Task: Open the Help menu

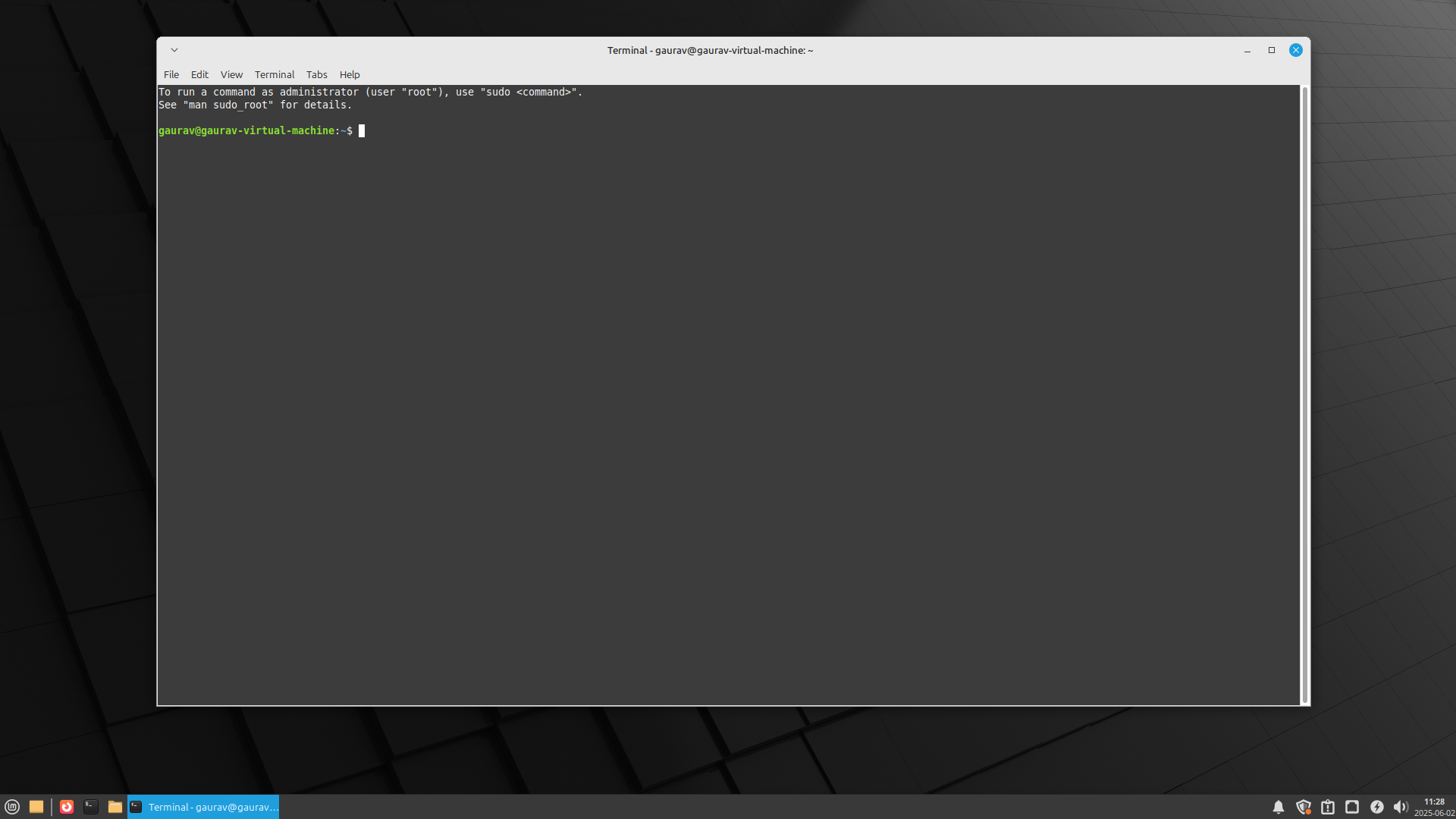Action: [350, 74]
